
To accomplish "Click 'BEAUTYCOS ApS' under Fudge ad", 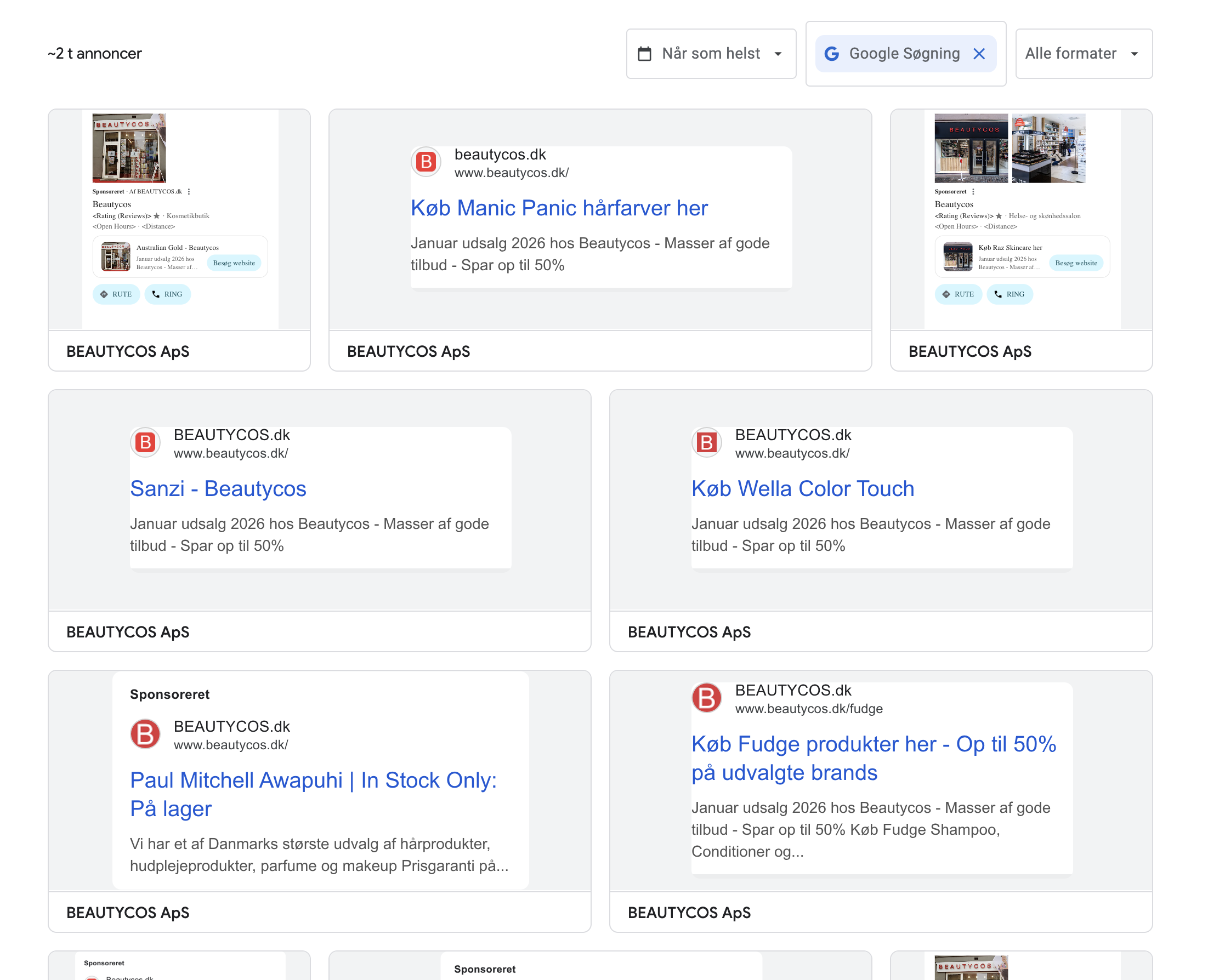I will click(689, 913).
